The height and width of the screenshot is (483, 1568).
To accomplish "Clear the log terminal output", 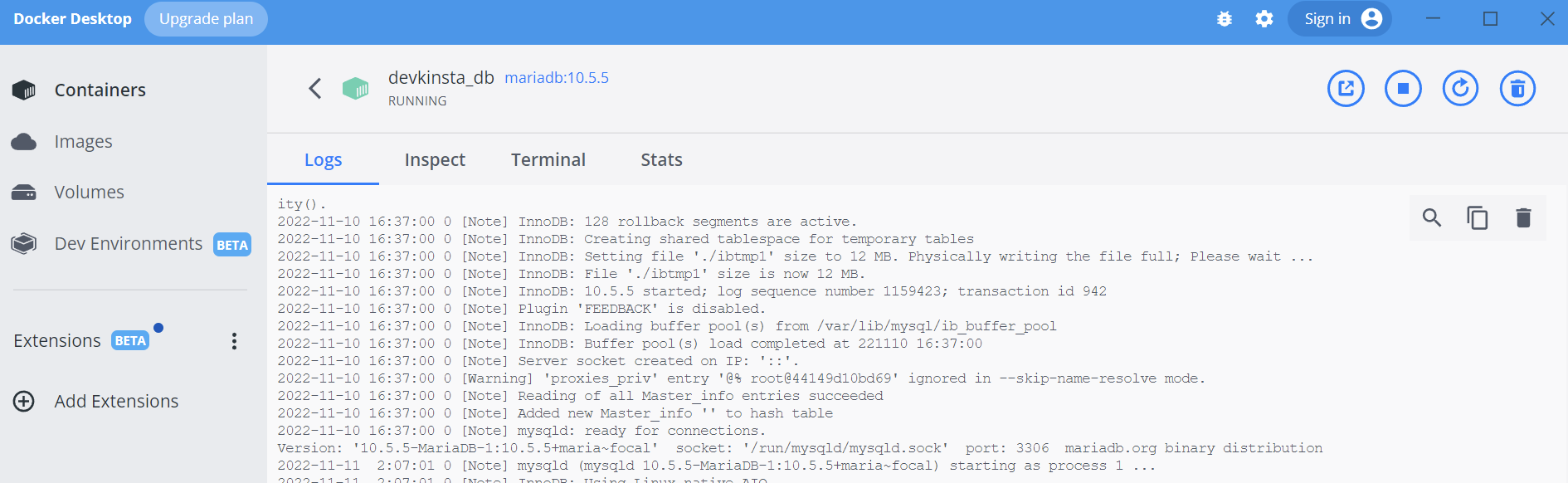I will [1523, 218].
